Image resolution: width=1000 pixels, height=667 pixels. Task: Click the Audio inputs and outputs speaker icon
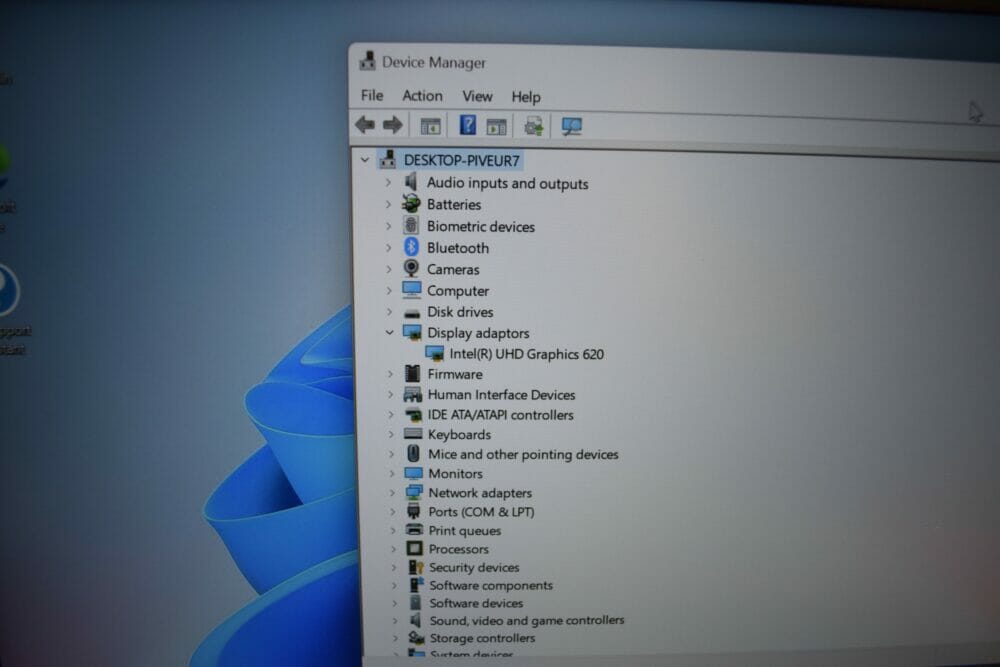(411, 182)
